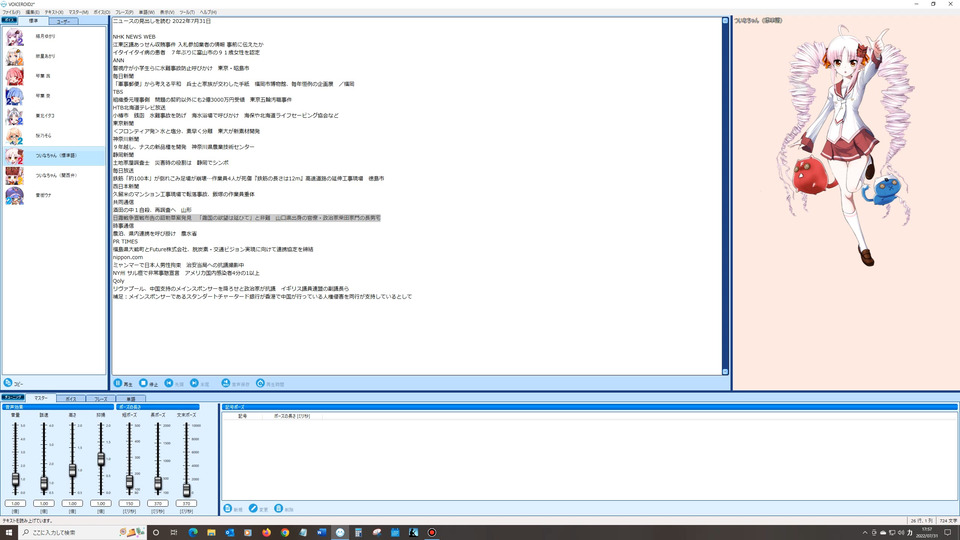Click the 長ポーズ slider handle
960x540 pixels.
click(158, 484)
